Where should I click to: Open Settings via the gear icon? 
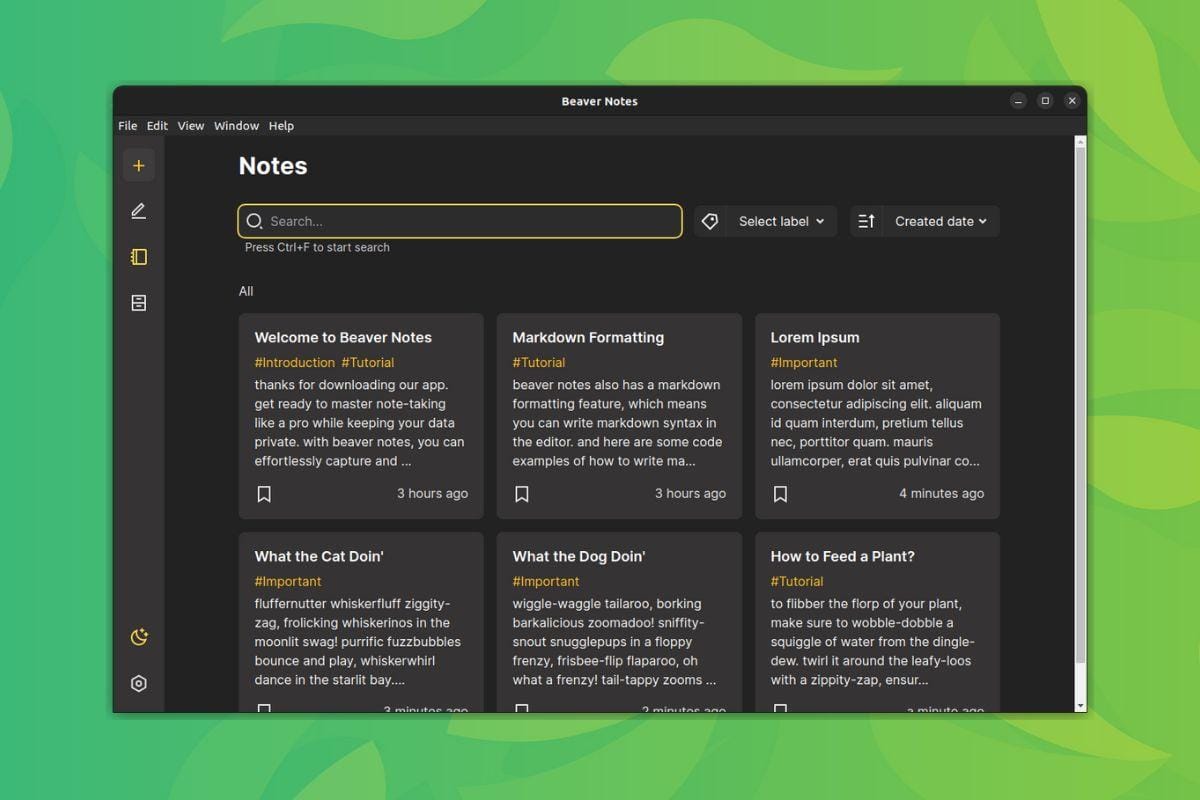139,683
